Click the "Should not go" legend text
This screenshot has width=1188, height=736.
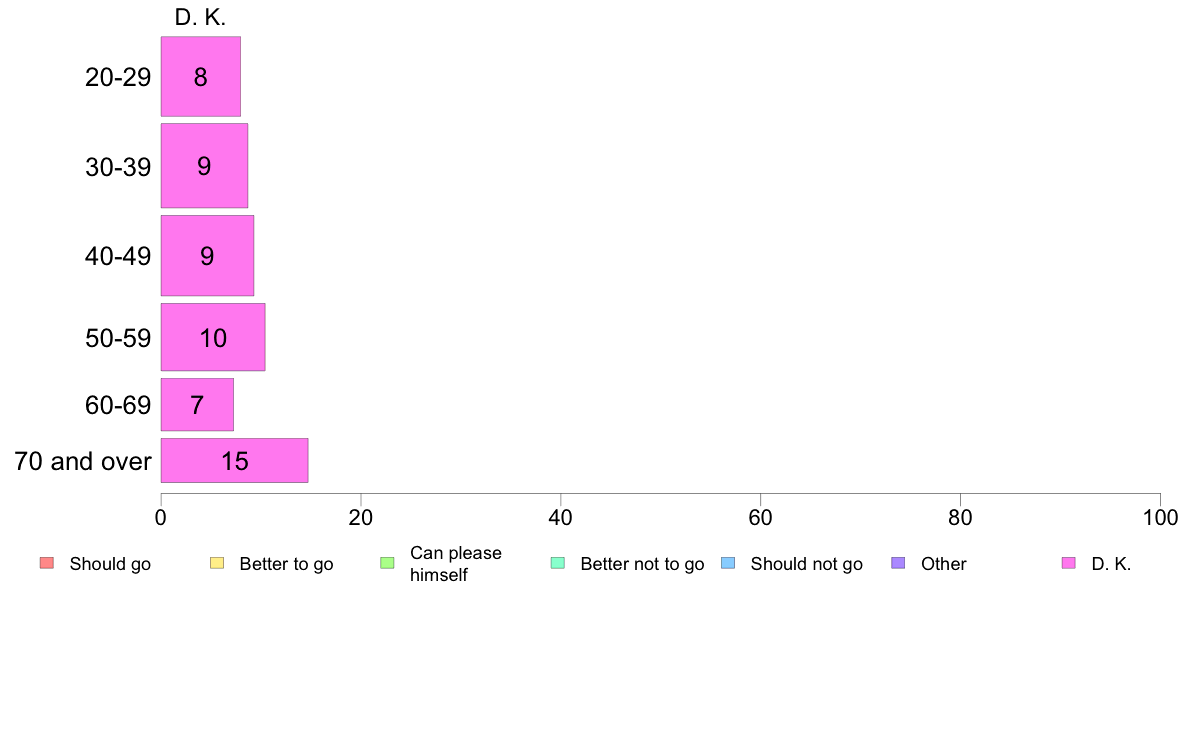pos(806,564)
